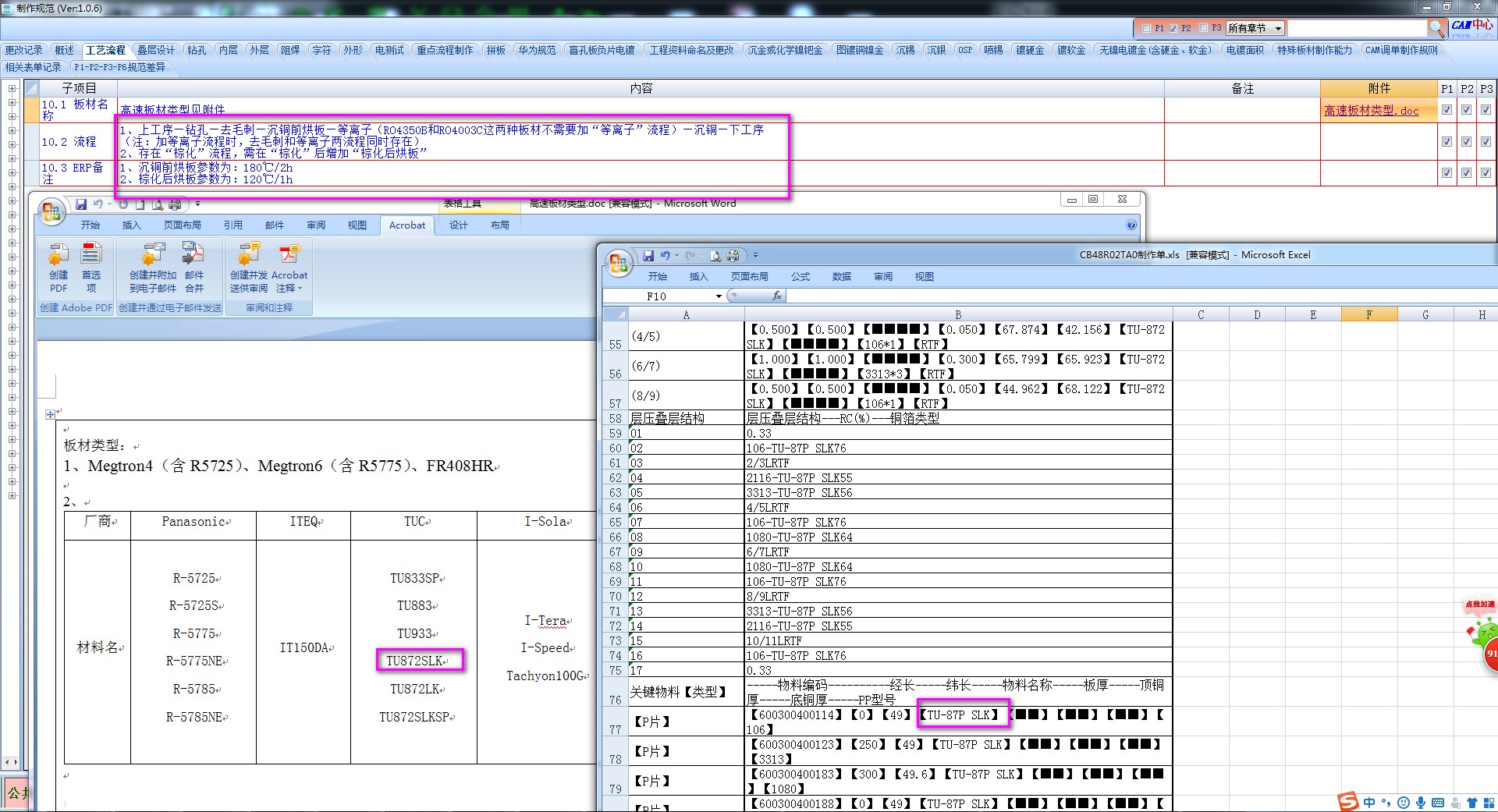Toggle P3 checkbox for row 10.3 ERP备注
The height and width of the screenshot is (812, 1498).
pos(1486,173)
